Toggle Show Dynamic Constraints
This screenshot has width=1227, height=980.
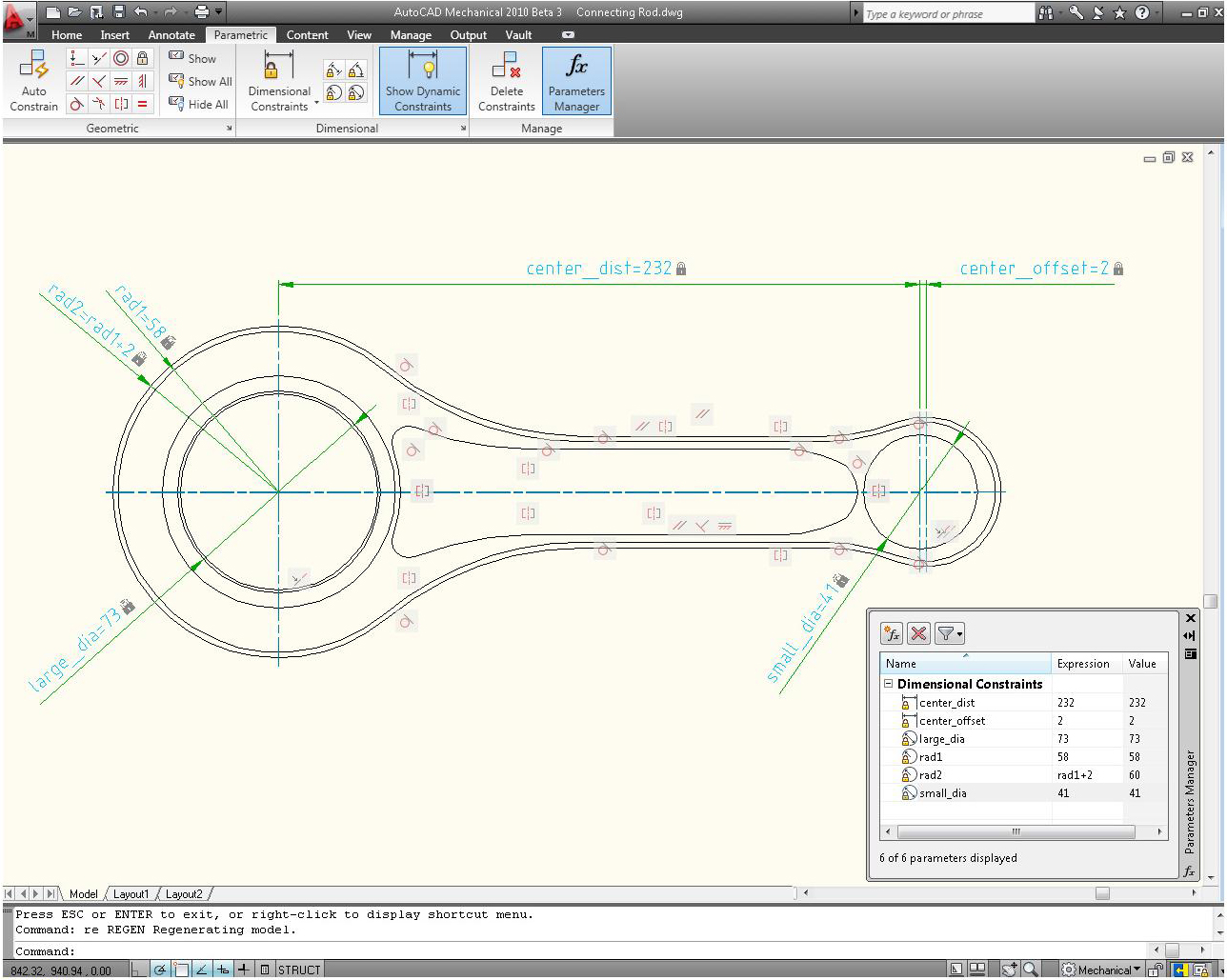click(x=423, y=82)
